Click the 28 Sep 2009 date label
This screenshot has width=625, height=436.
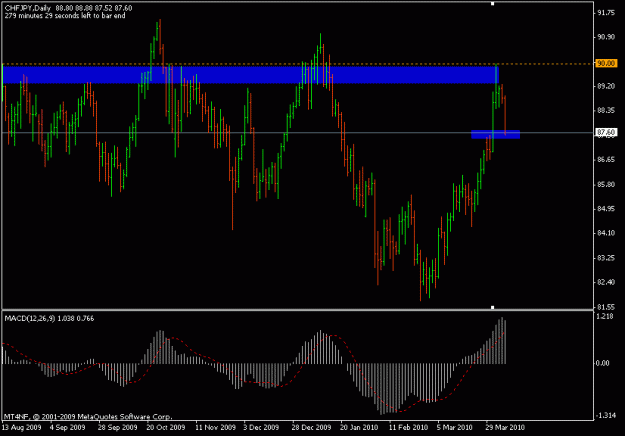pos(118,428)
